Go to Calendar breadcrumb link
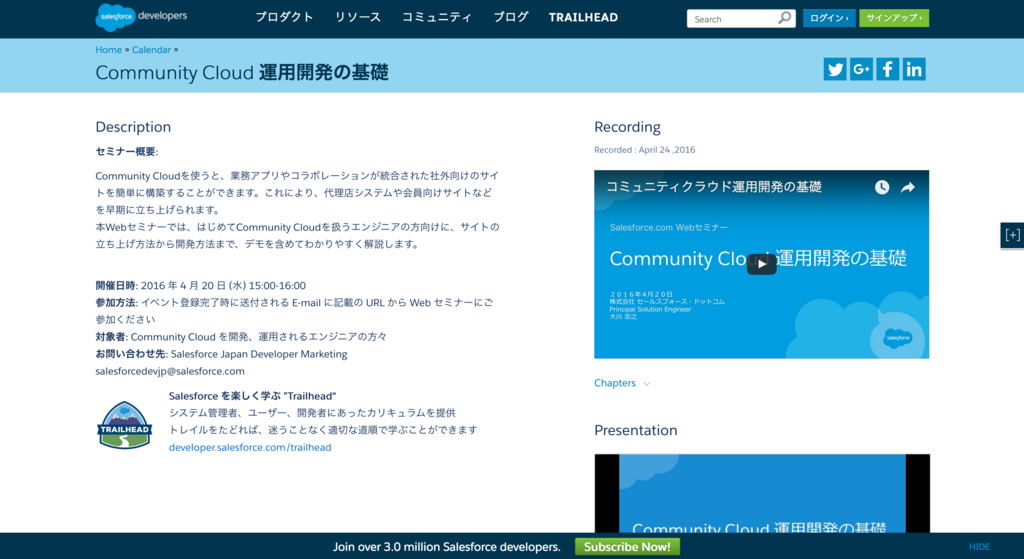Image resolution: width=1024 pixels, height=559 pixels. [152, 50]
